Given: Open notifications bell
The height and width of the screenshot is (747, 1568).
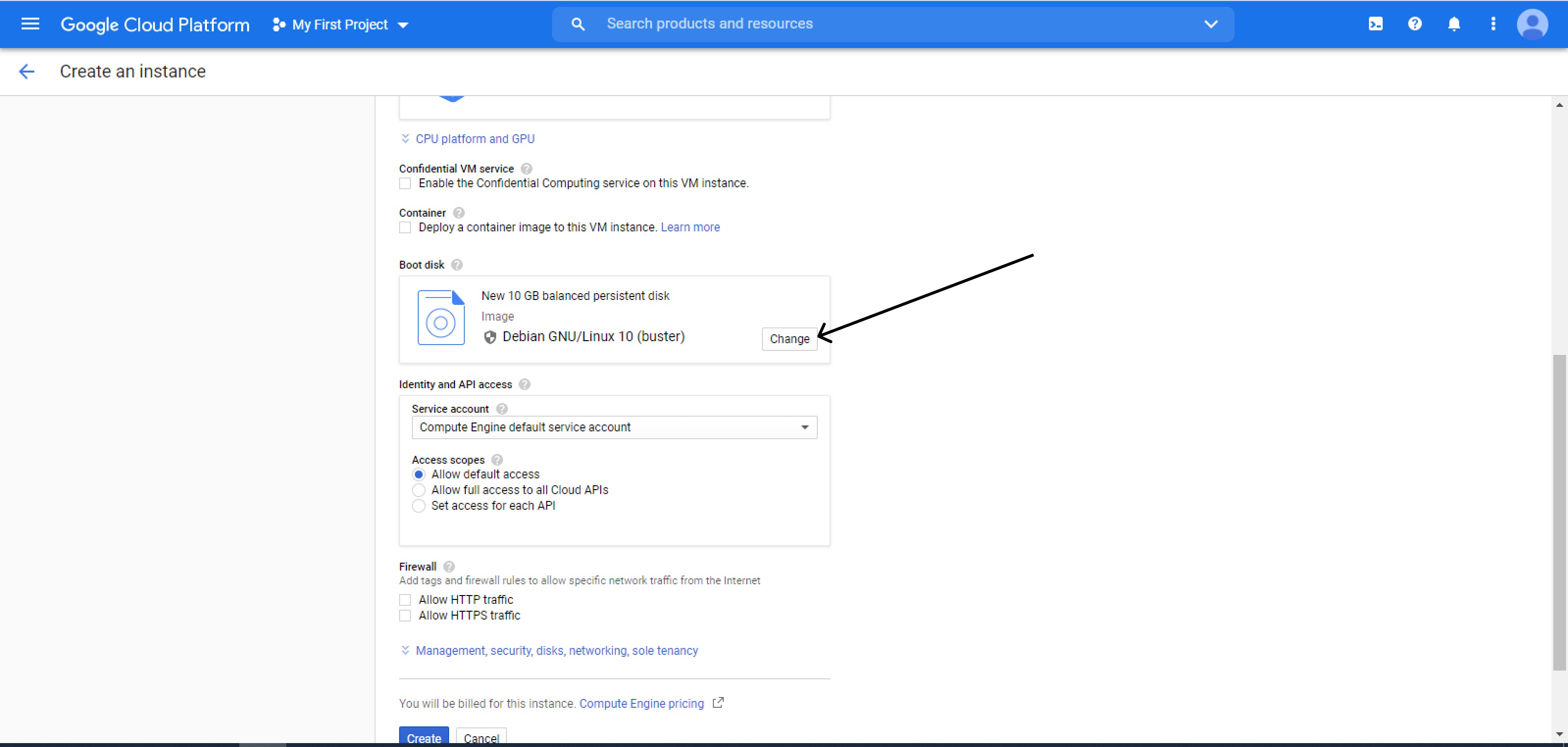Looking at the screenshot, I should pos(1454,25).
